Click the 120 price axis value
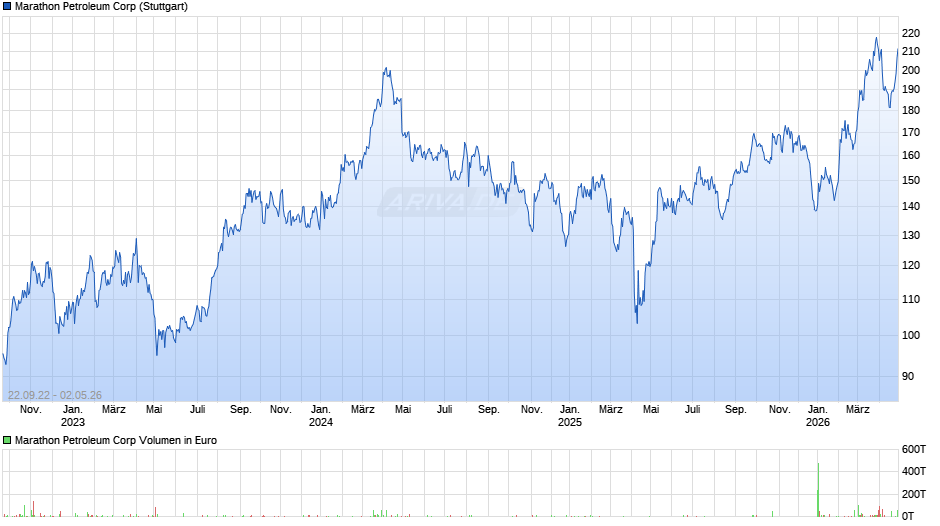The height and width of the screenshot is (526, 940). [911, 265]
